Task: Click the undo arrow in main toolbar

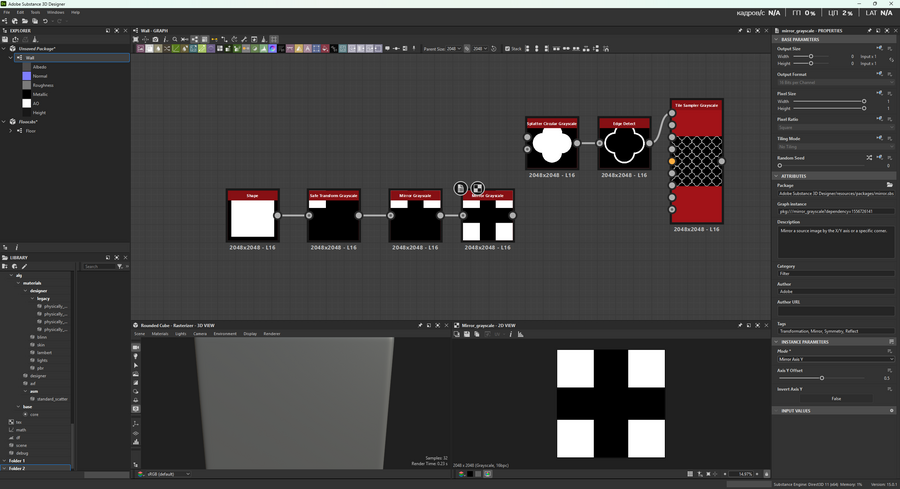Action: pos(45,21)
